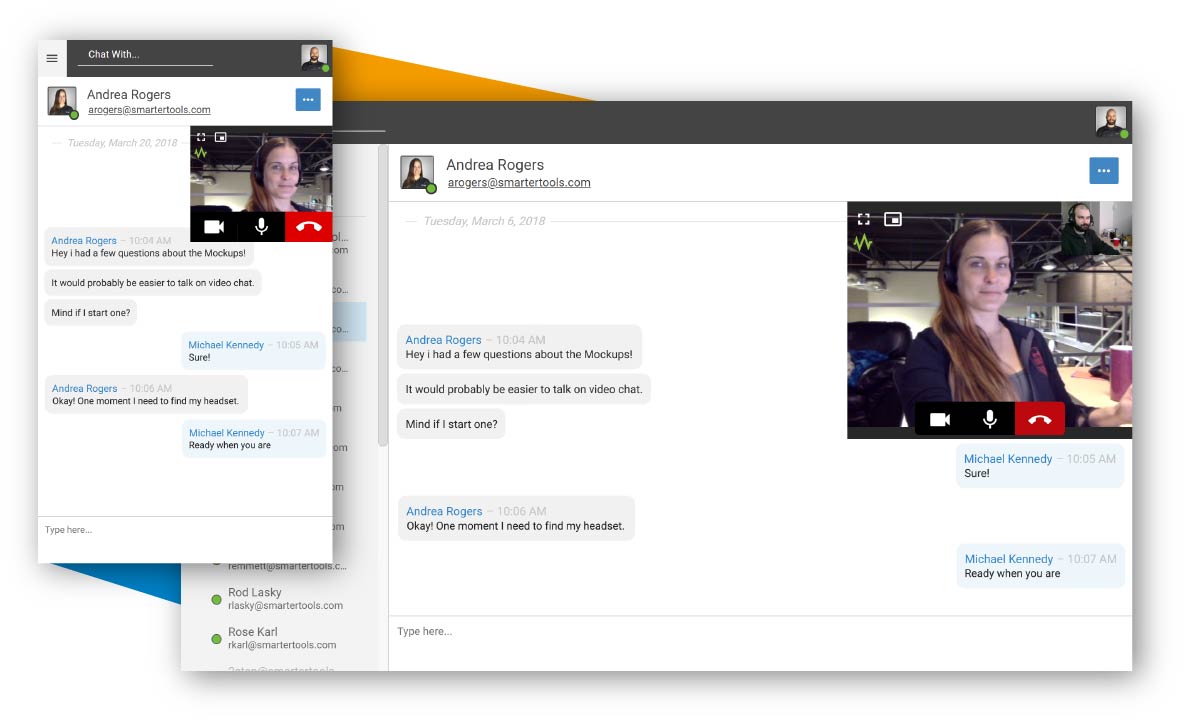Open more options button in large chat window
Viewport: 1184px width, 721px height.
pos(1103,171)
